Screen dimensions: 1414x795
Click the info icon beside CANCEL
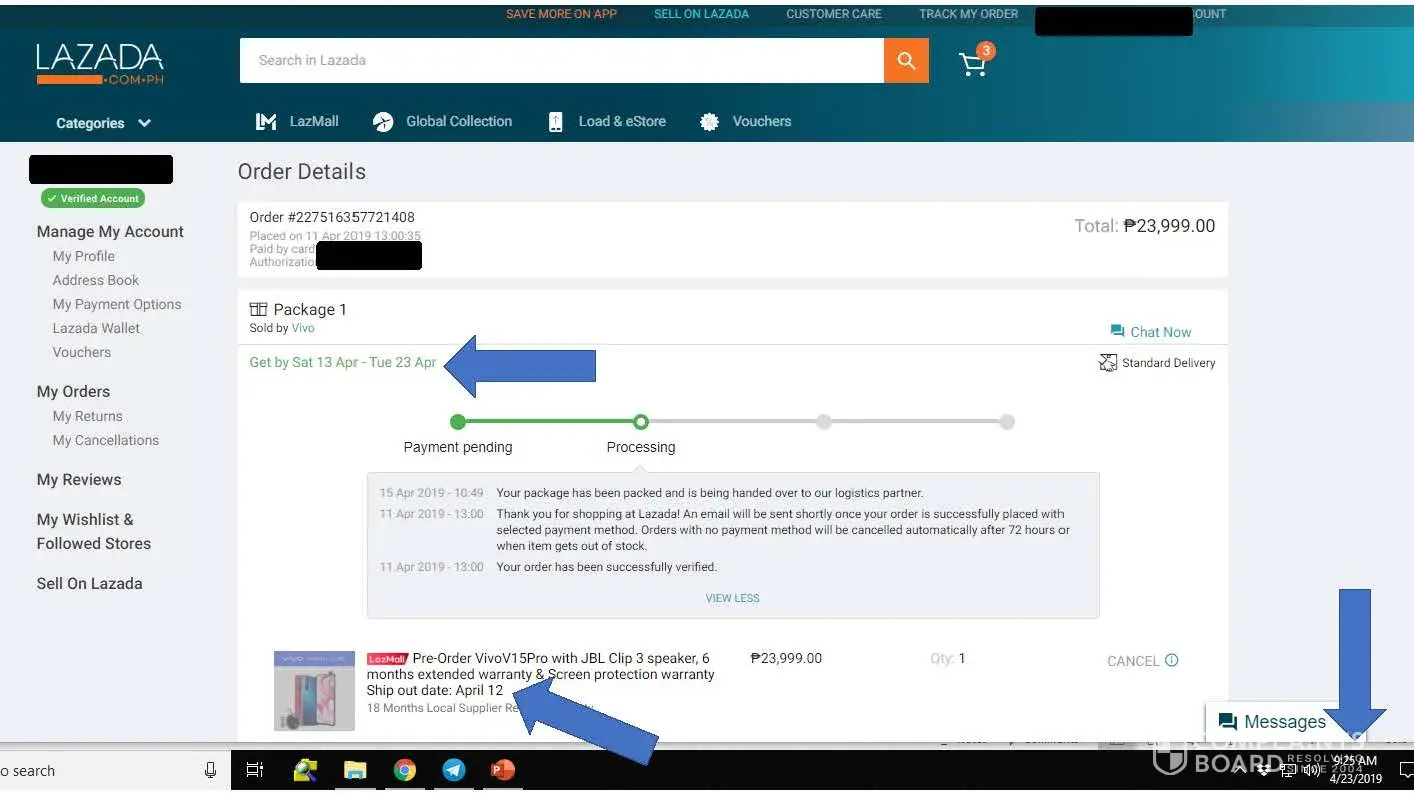(1172, 660)
